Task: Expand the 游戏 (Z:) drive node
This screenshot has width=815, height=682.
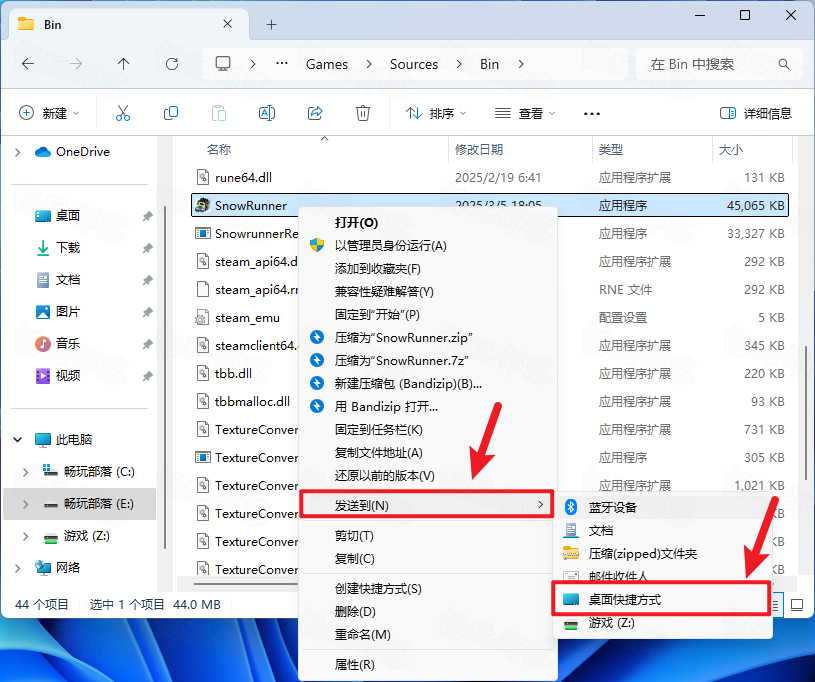Action: point(25,536)
